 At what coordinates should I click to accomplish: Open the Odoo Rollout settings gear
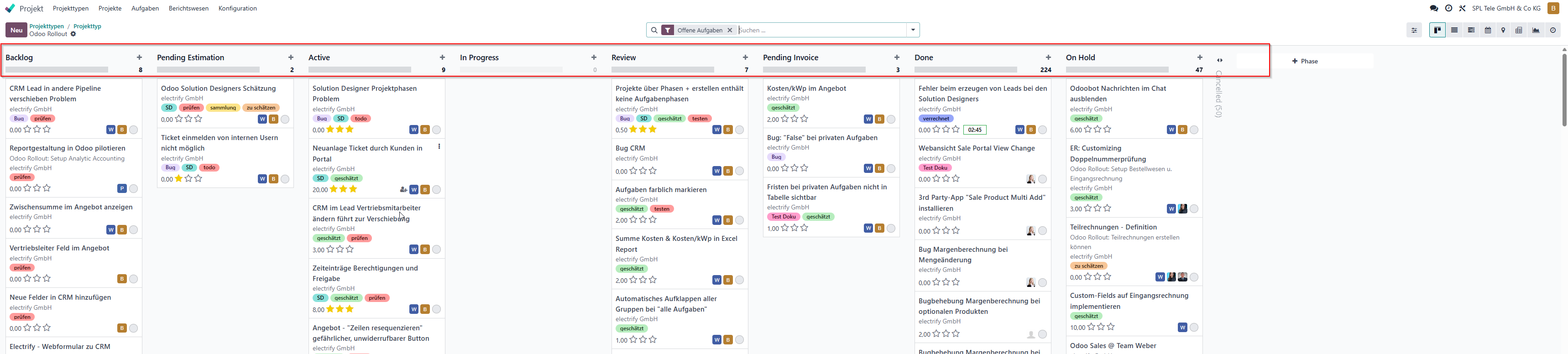pyautogui.click(x=73, y=34)
